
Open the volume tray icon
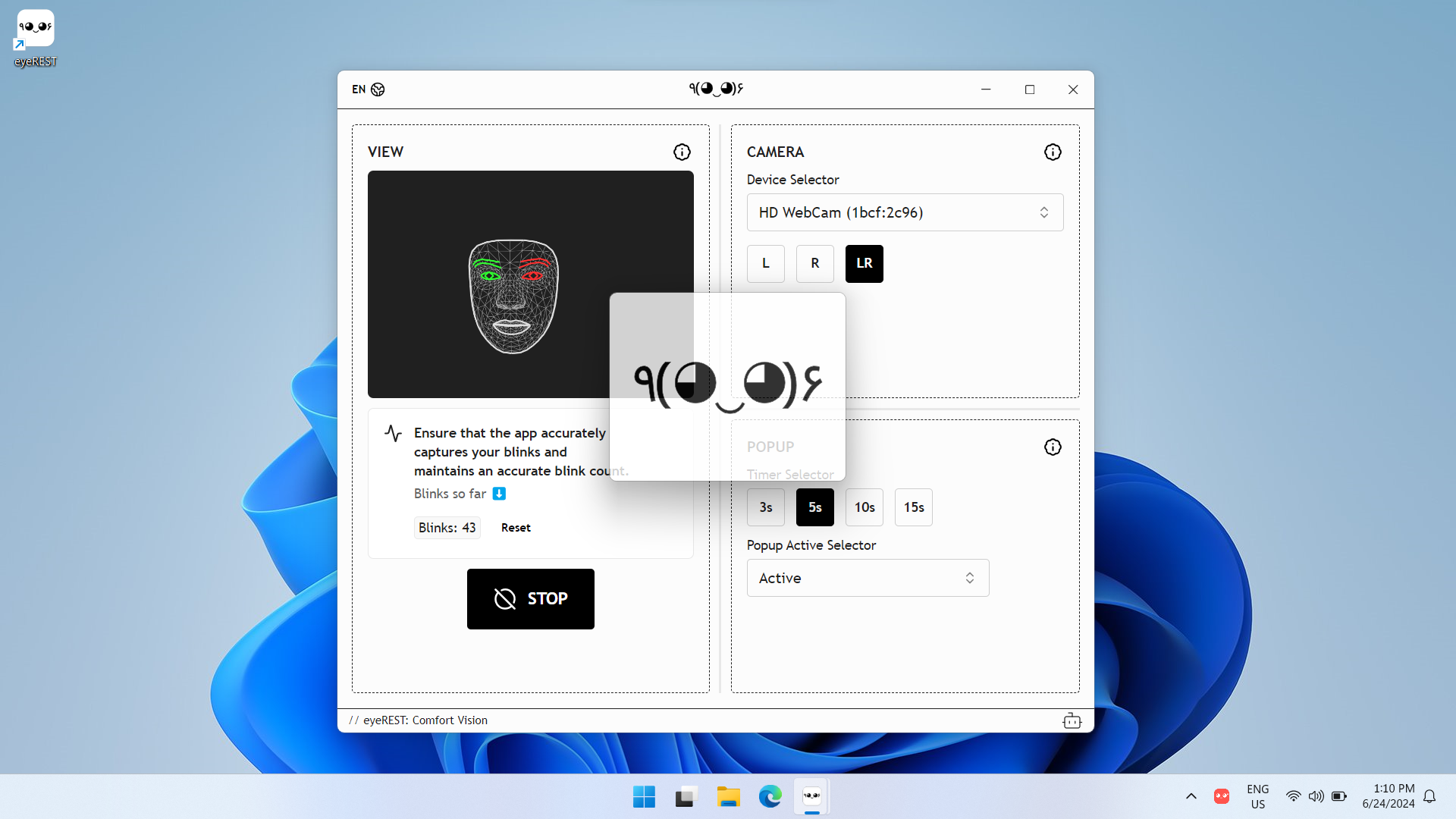pyautogui.click(x=1316, y=796)
